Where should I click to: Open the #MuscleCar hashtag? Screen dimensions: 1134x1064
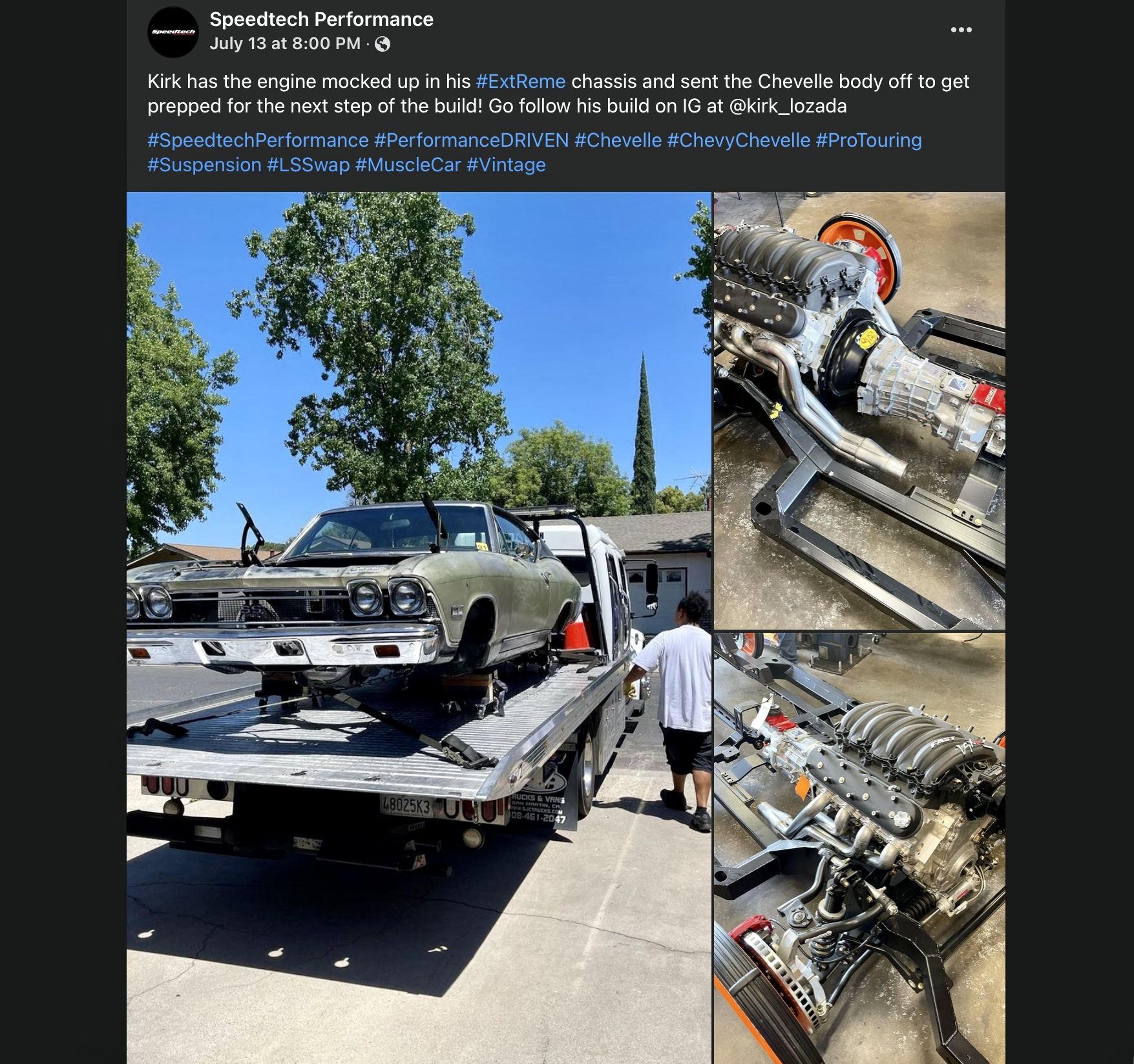pyautogui.click(x=408, y=165)
